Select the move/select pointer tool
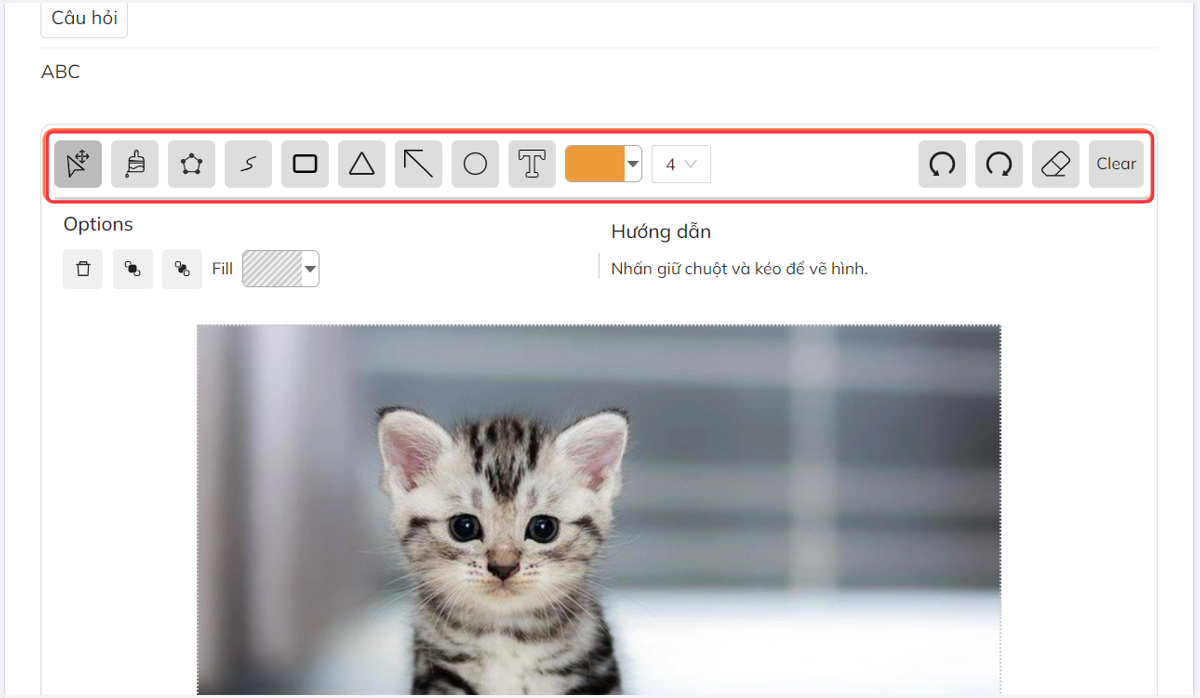The height and width of the screenshot is (698, 1200). (78, 164)
